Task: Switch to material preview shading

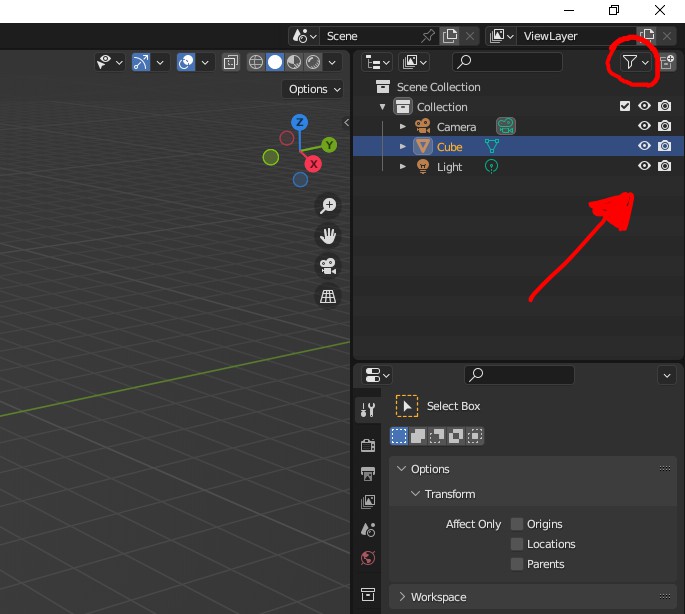Action: pyautogui.click(x=294, y=62)
